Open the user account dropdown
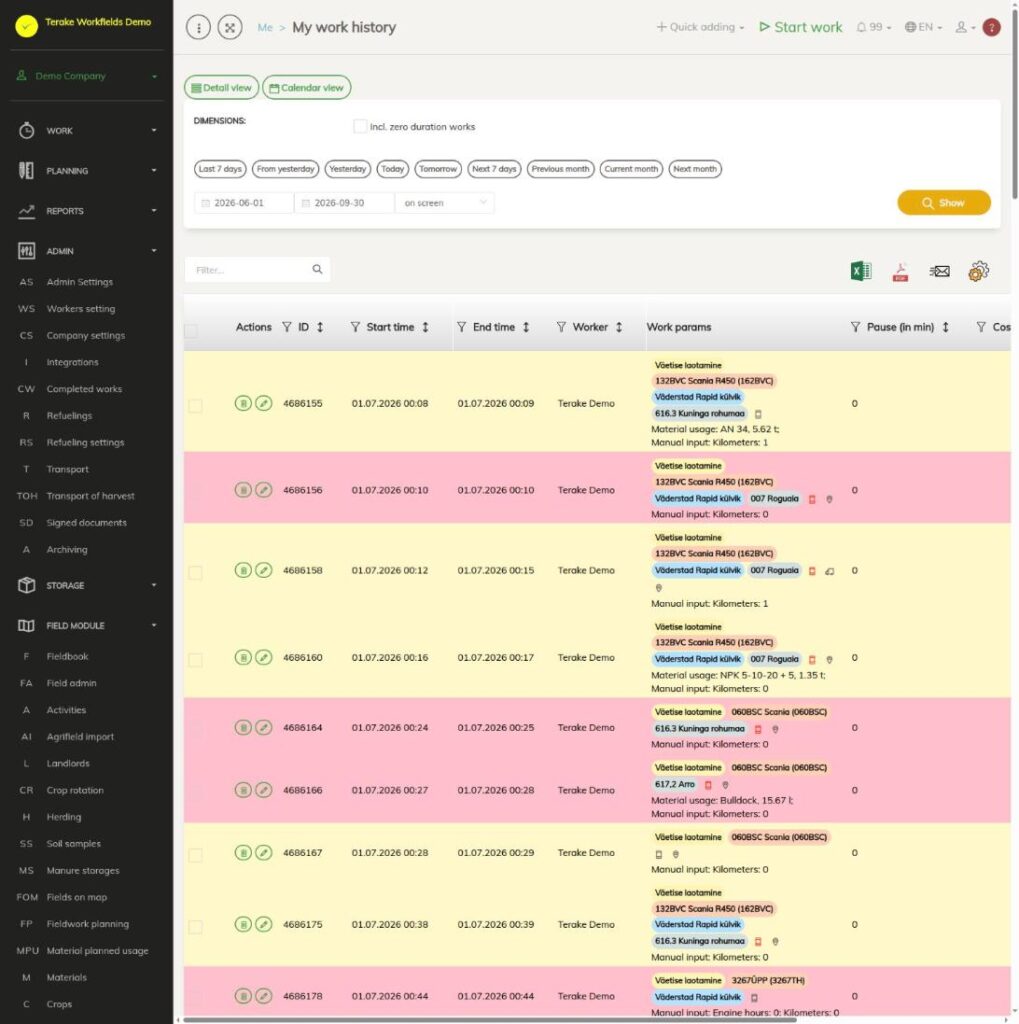The height and width of the screenshot is (1024, 1019). (965, 27)
